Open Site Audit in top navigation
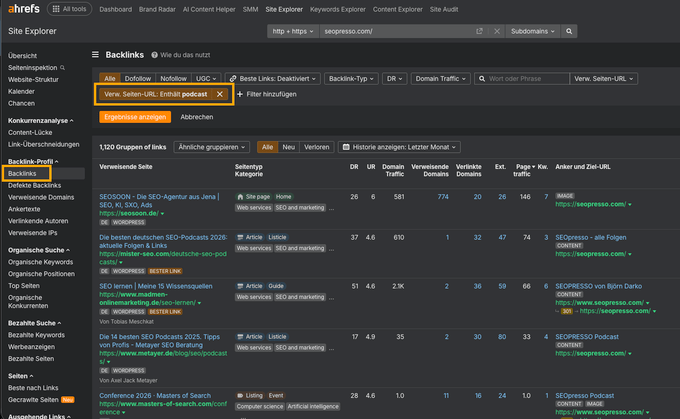 pos(444,9)
